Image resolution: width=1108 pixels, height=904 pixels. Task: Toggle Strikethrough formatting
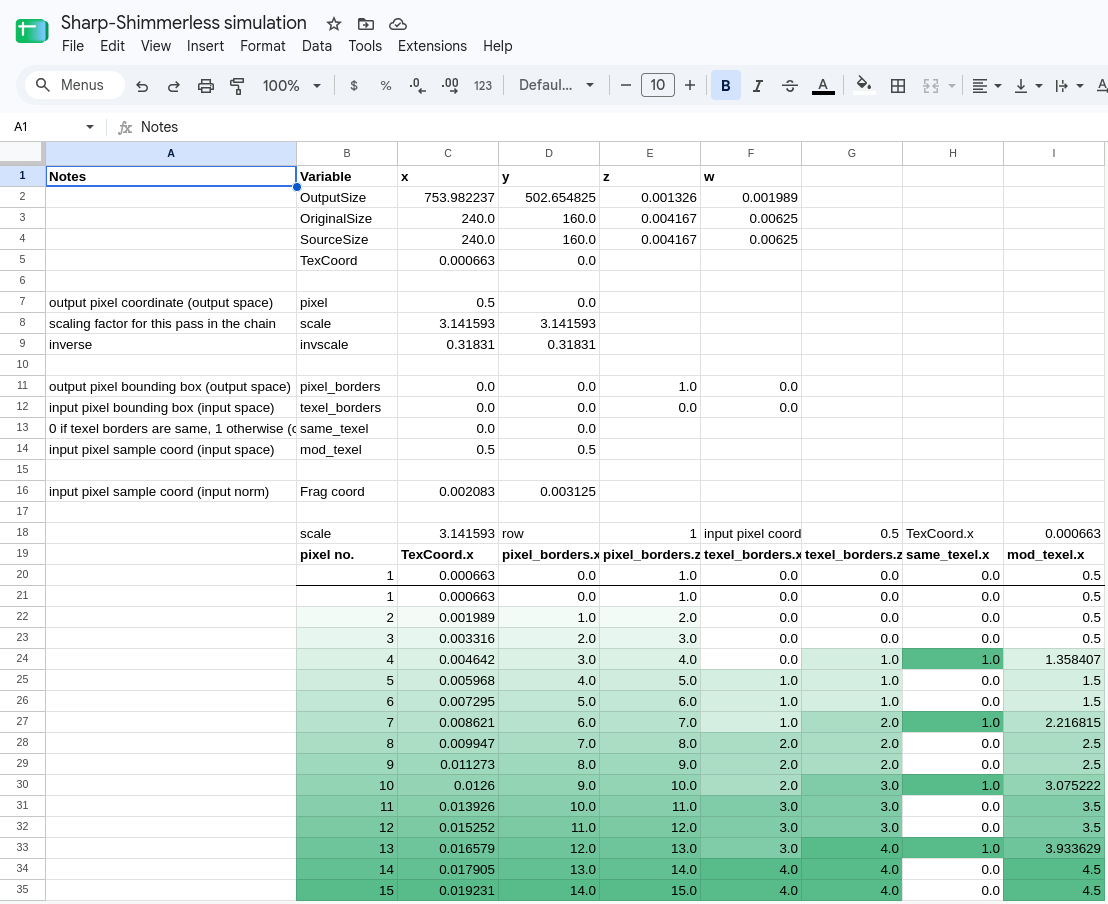click(x=790, y=86)
